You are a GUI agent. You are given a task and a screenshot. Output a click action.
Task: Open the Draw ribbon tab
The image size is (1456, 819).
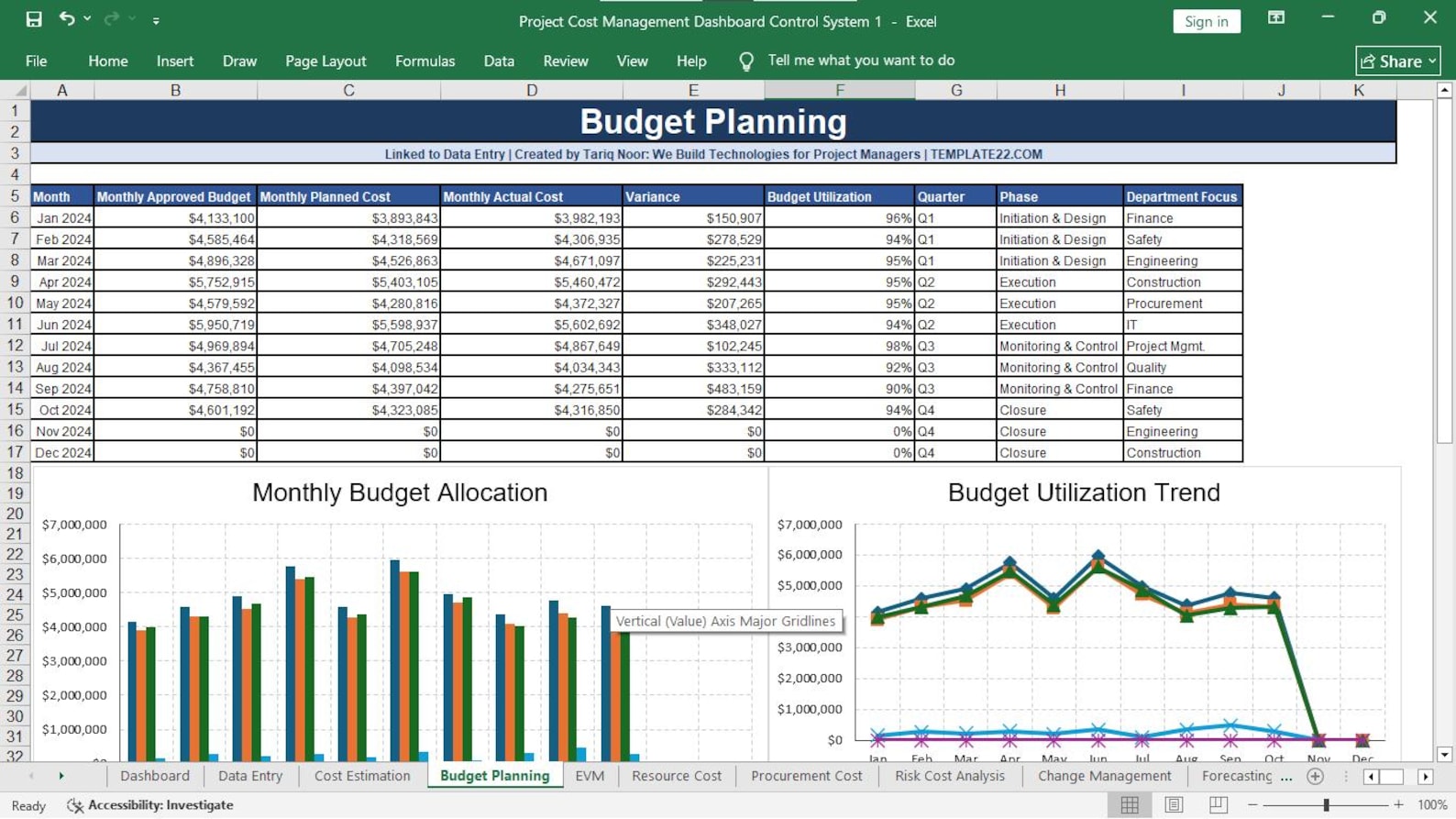239,61
